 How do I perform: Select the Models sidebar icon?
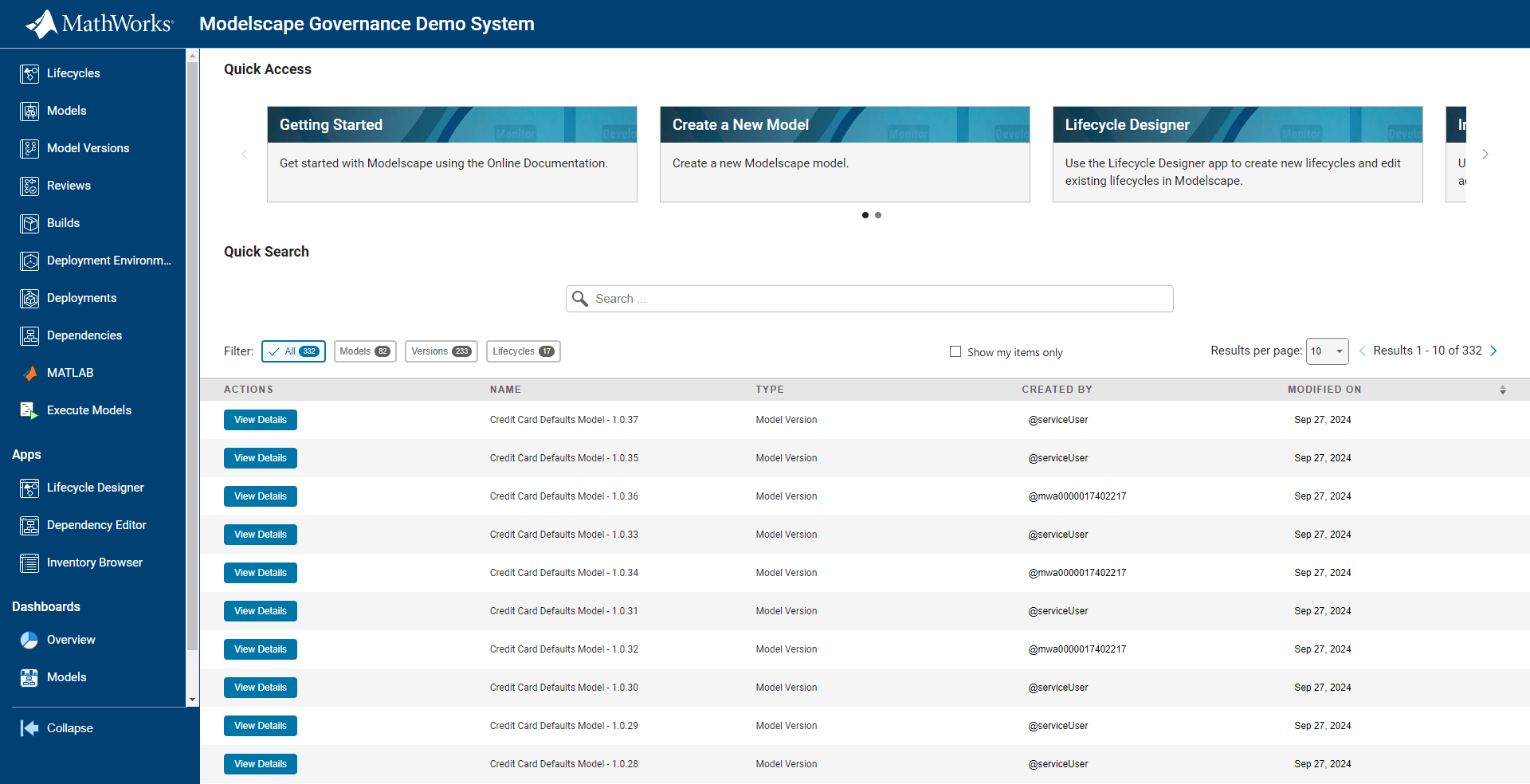click(x=29, y=111)
